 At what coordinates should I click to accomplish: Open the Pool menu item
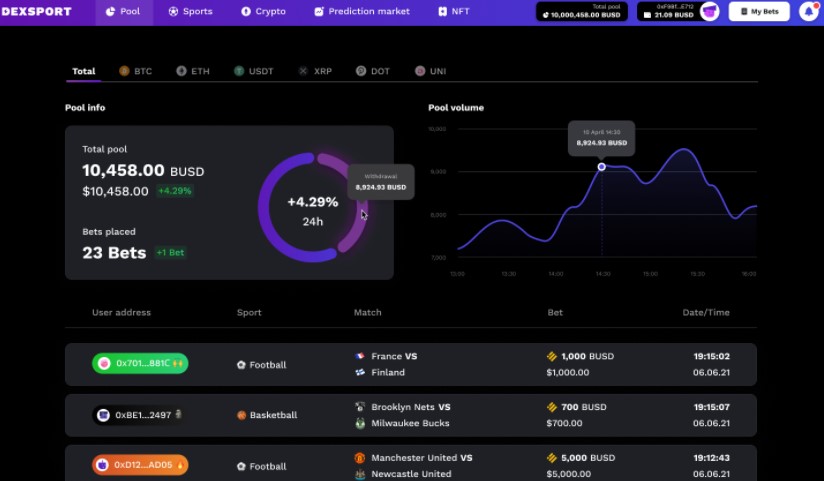click(124, 12)
